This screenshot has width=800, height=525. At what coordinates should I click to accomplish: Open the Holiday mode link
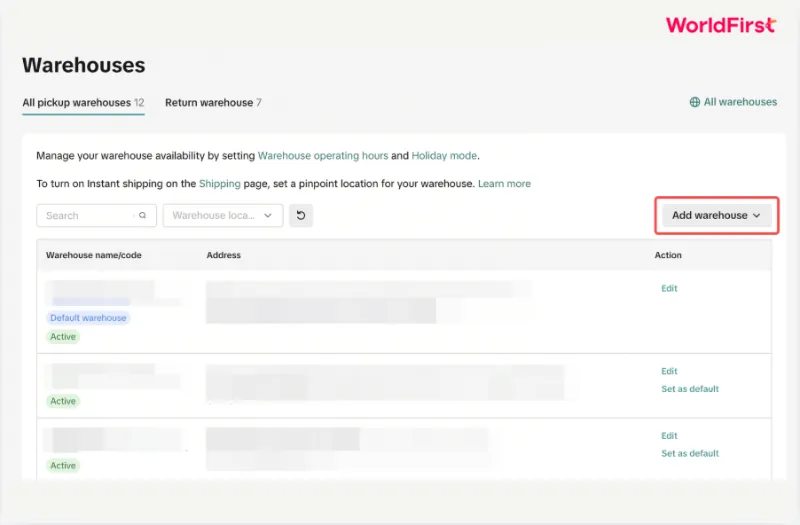pyautogui.click(x=444, y=156)
